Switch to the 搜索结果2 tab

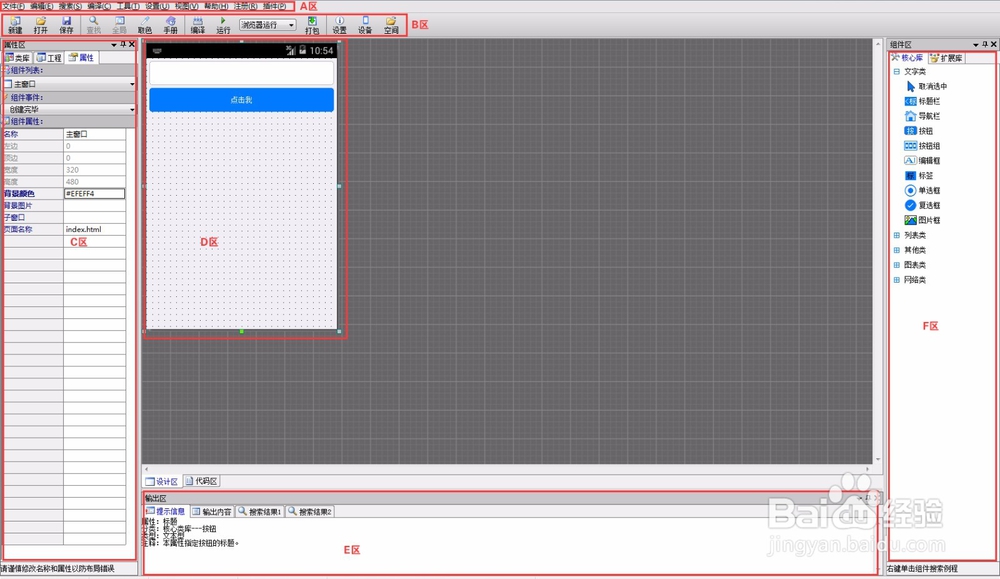(309, 511)
